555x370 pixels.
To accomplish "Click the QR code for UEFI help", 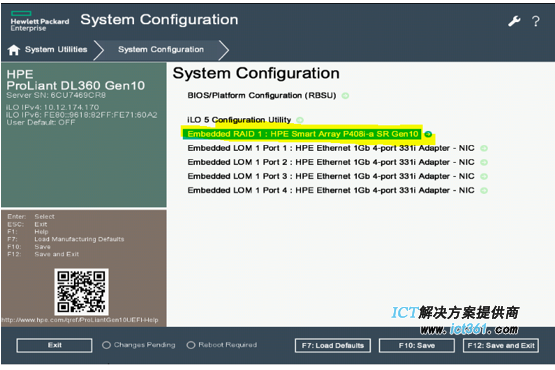I will (x=81, y=292).
